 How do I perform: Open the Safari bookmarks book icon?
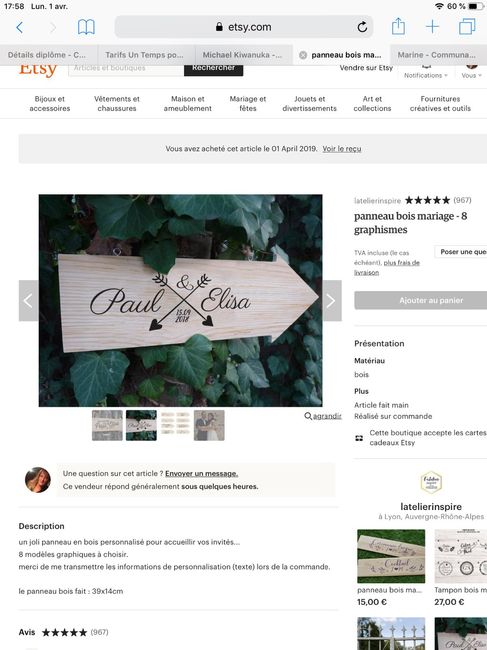point(86,27)
